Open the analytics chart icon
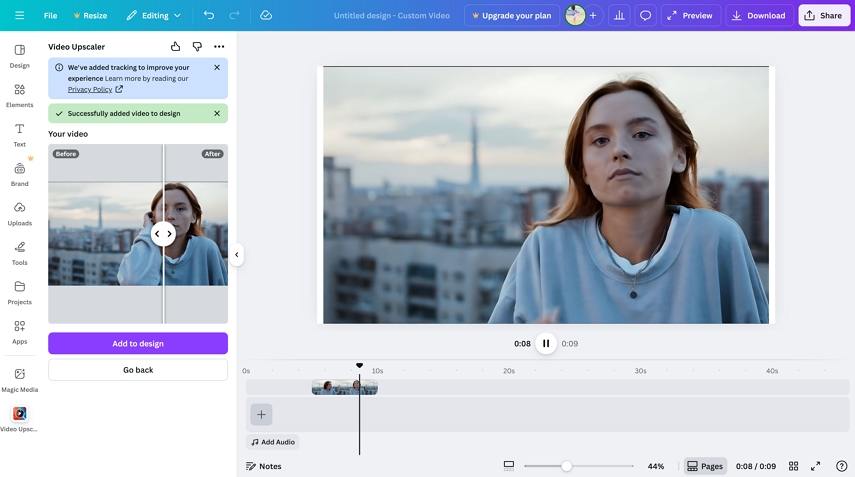This screenshot has width=855, height=477. pos(619,15)
